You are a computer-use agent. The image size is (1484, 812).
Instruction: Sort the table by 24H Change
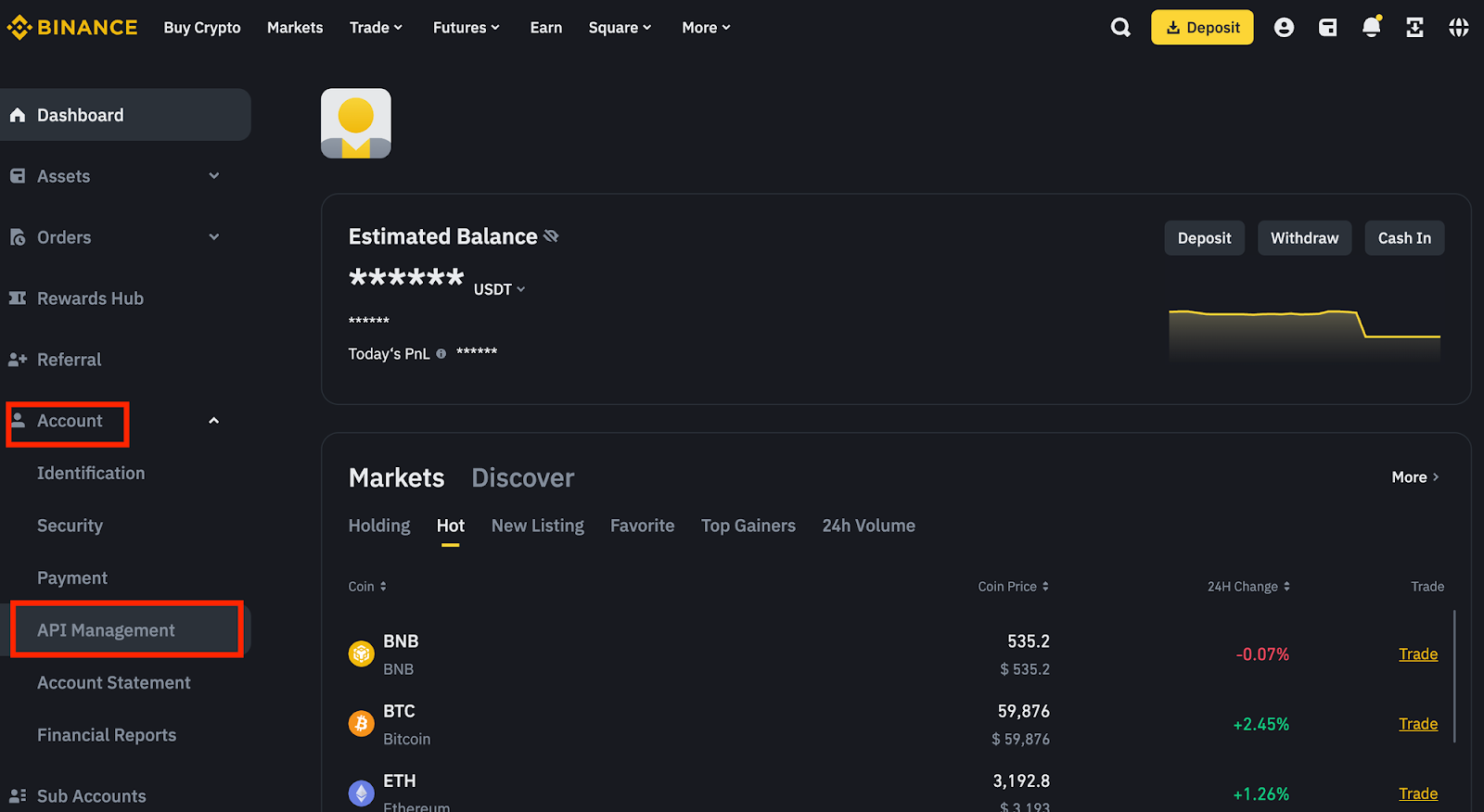tap(1248, 587)
